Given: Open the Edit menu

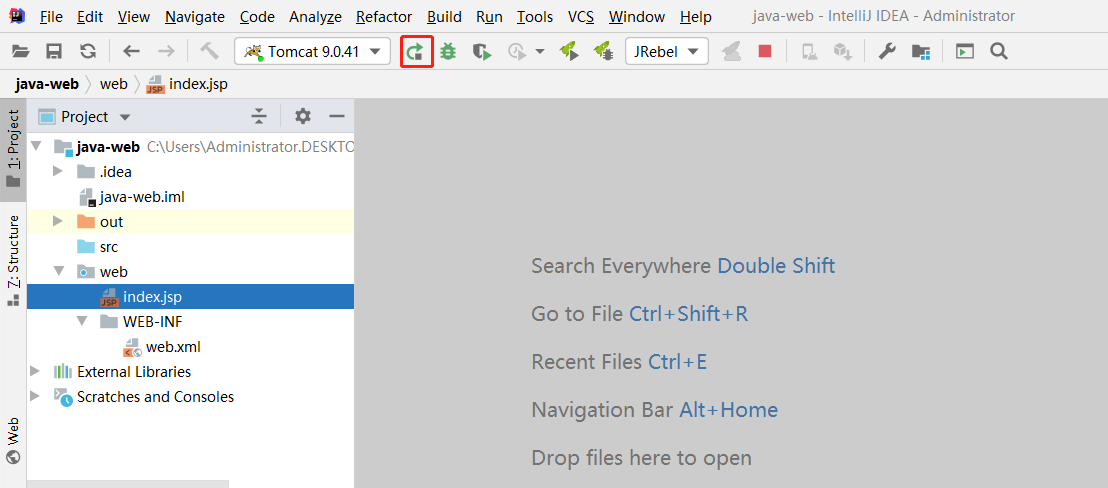Looking at the screenshot, I should click(x=90, y=16).
